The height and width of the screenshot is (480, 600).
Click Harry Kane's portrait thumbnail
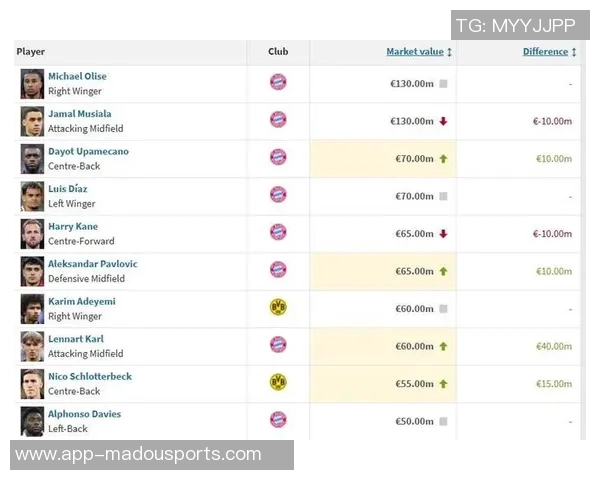click(32, 233)
